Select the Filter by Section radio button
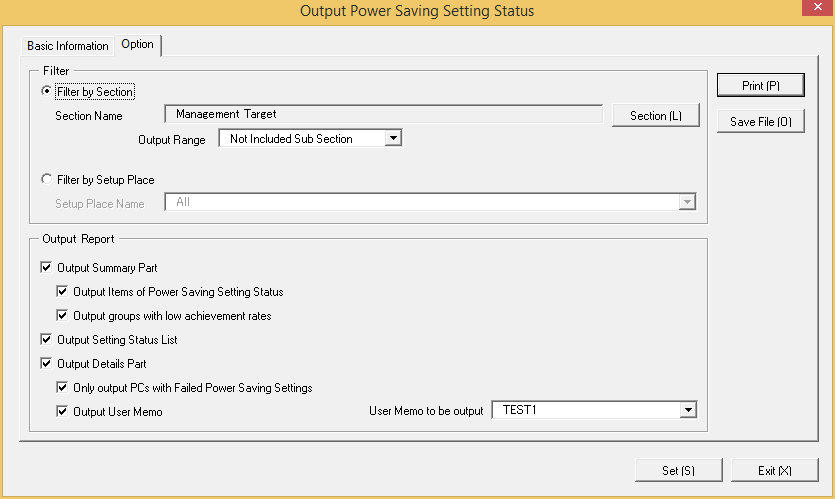 (x=46, y=91)
